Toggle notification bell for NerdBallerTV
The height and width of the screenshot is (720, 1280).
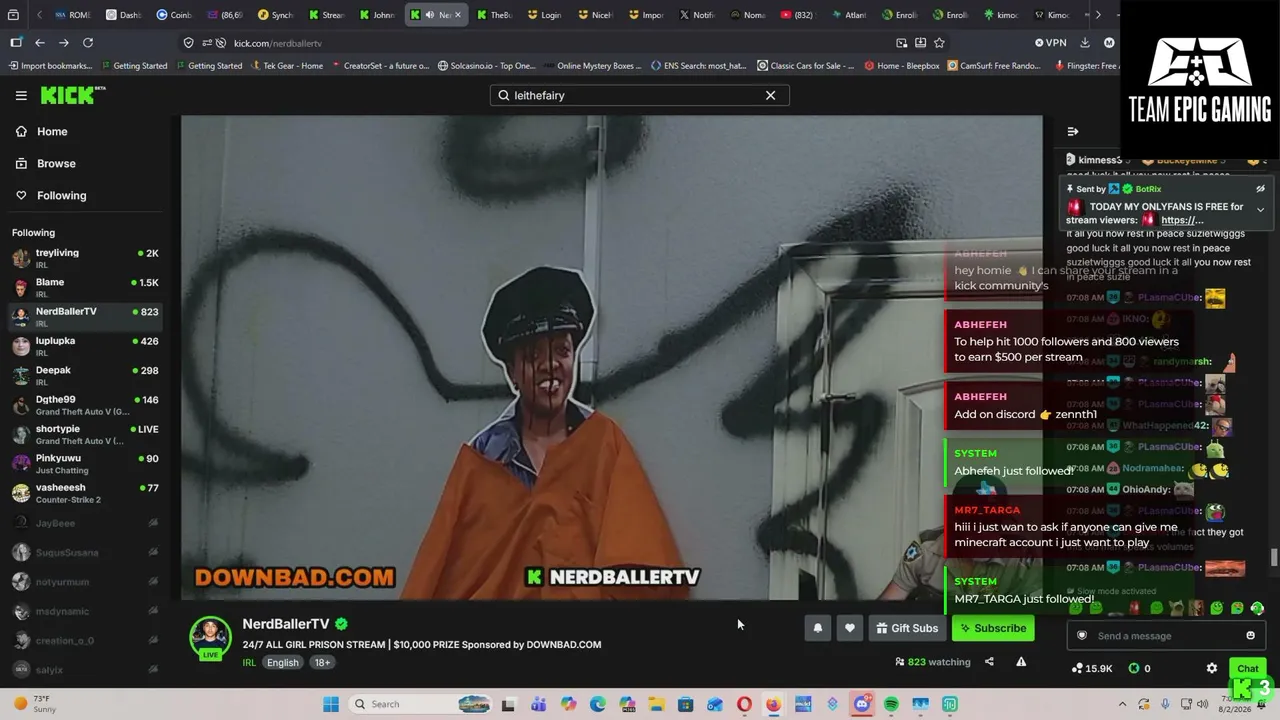tap(817, 628)
